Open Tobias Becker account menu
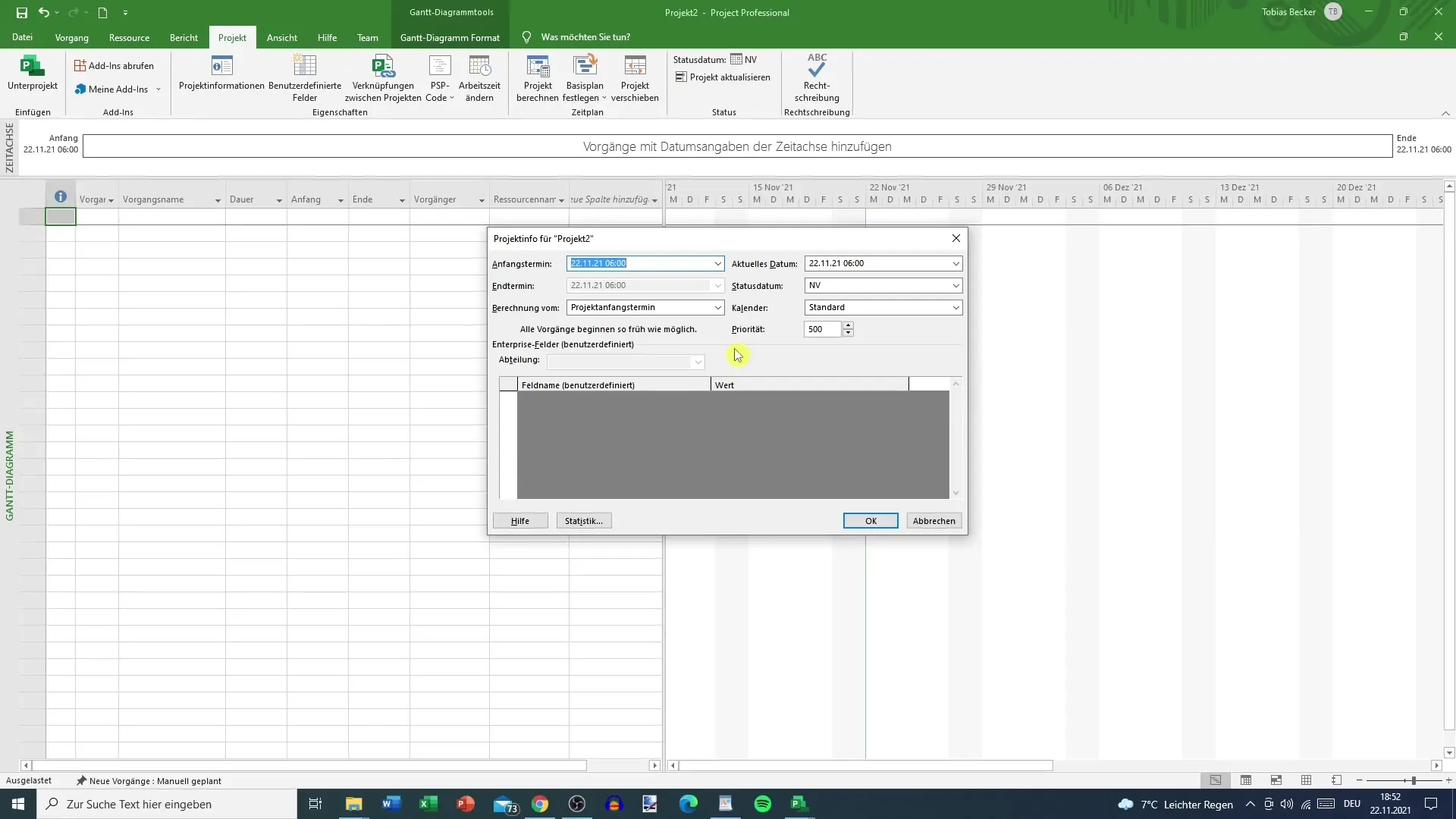 coord(1301,12)
